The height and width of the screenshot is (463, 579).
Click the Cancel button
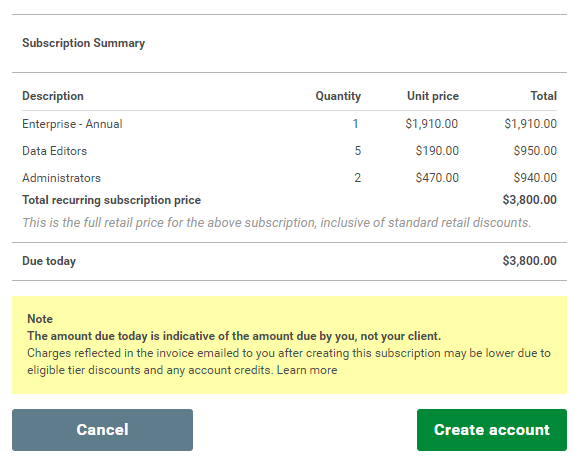coord(102,430)
